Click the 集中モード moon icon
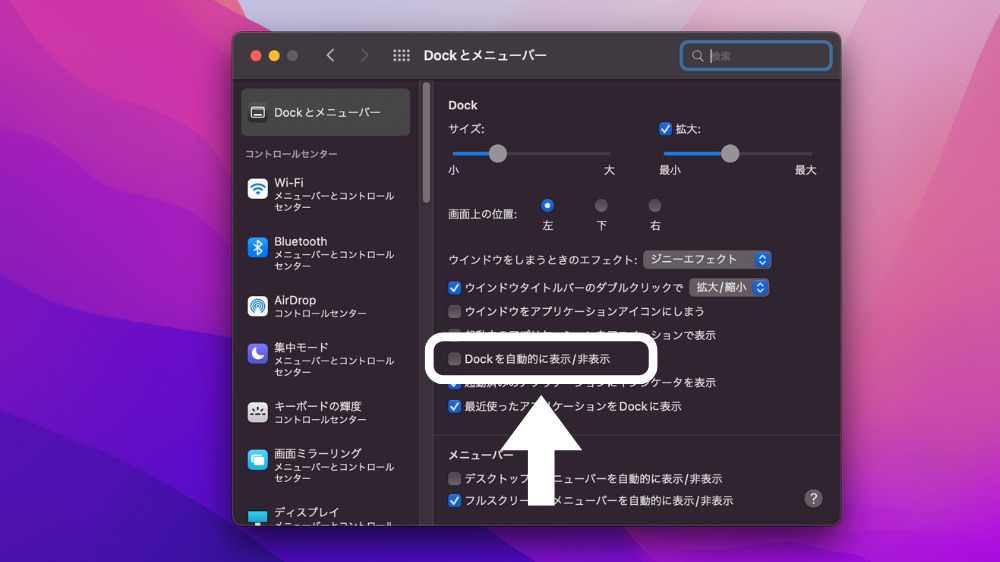This screenshot has height=562, width=1000. 258,353
